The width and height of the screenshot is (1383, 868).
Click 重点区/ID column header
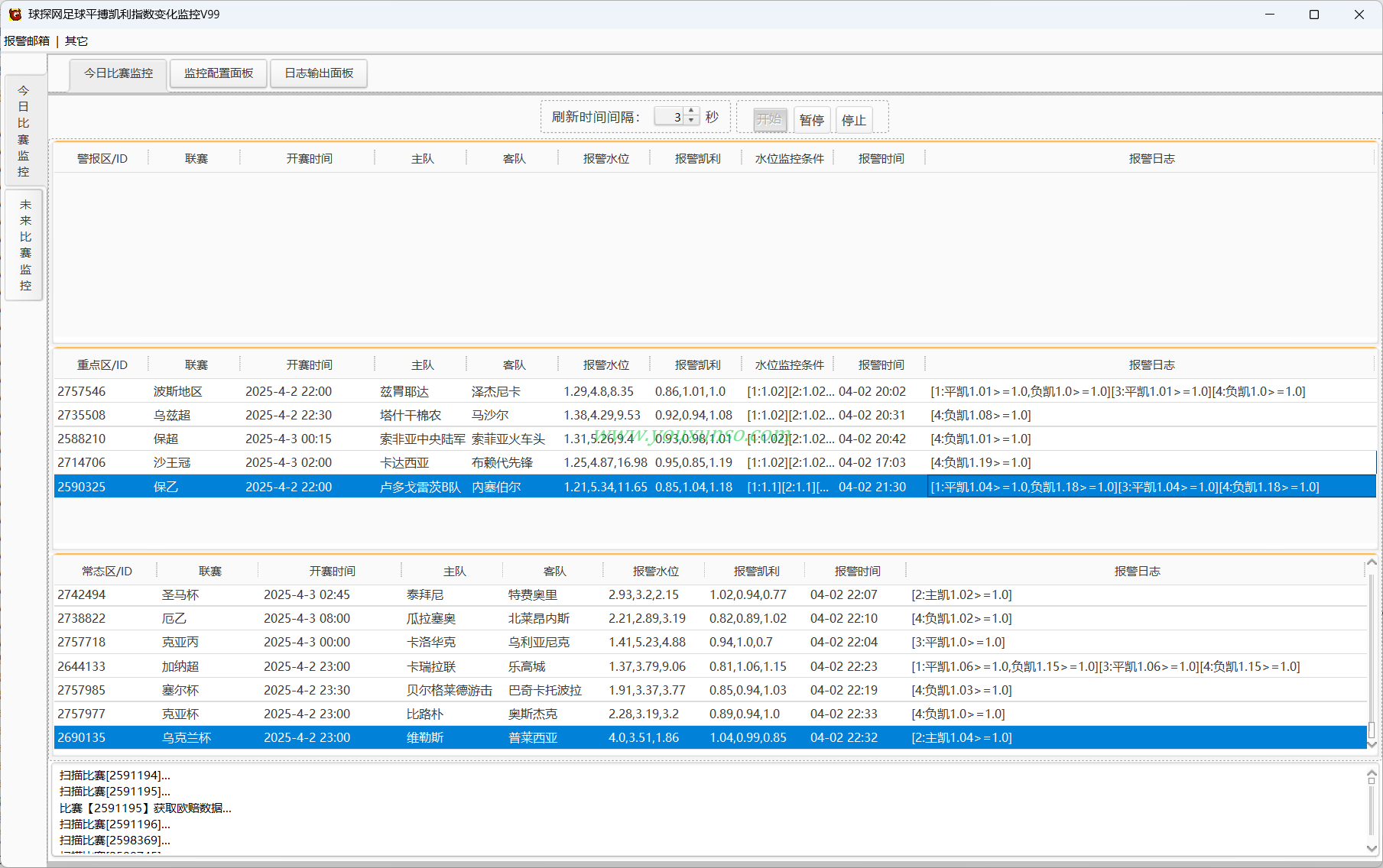pos(102,365)
